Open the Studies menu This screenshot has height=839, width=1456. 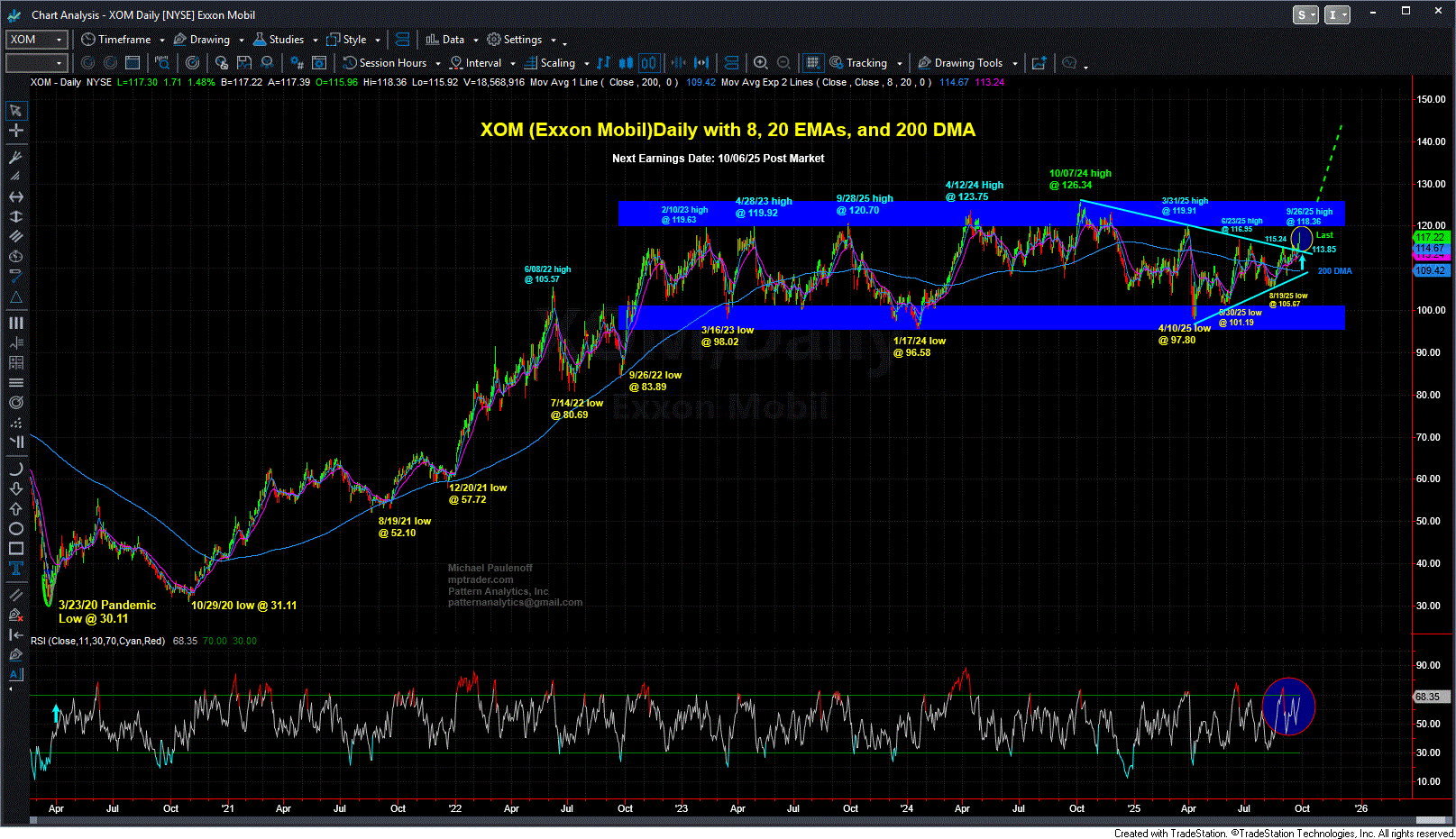pyautogui.click(x=279, y=40)
